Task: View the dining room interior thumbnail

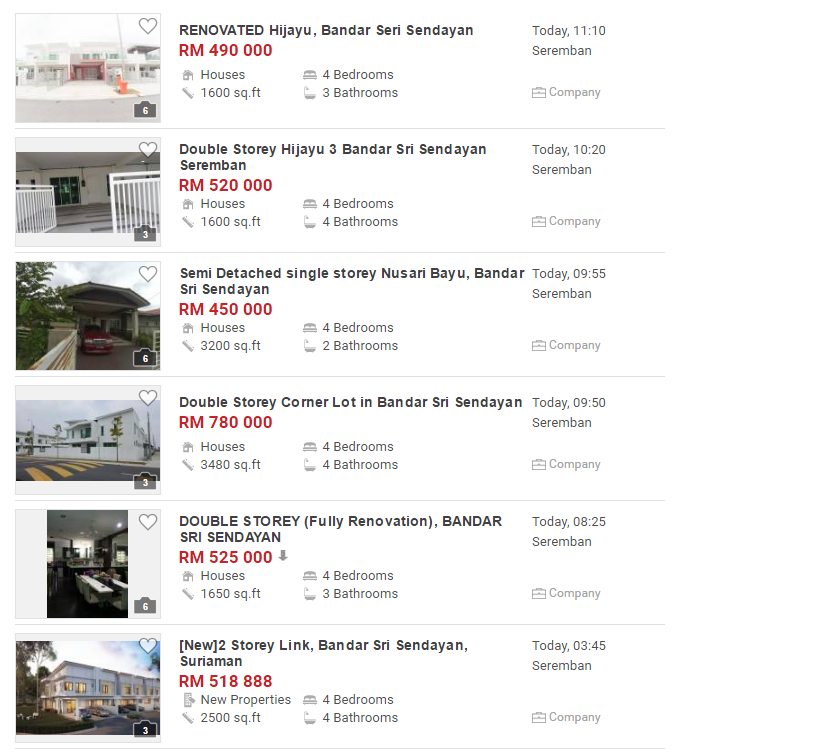Action: click(x=88, y=564)
